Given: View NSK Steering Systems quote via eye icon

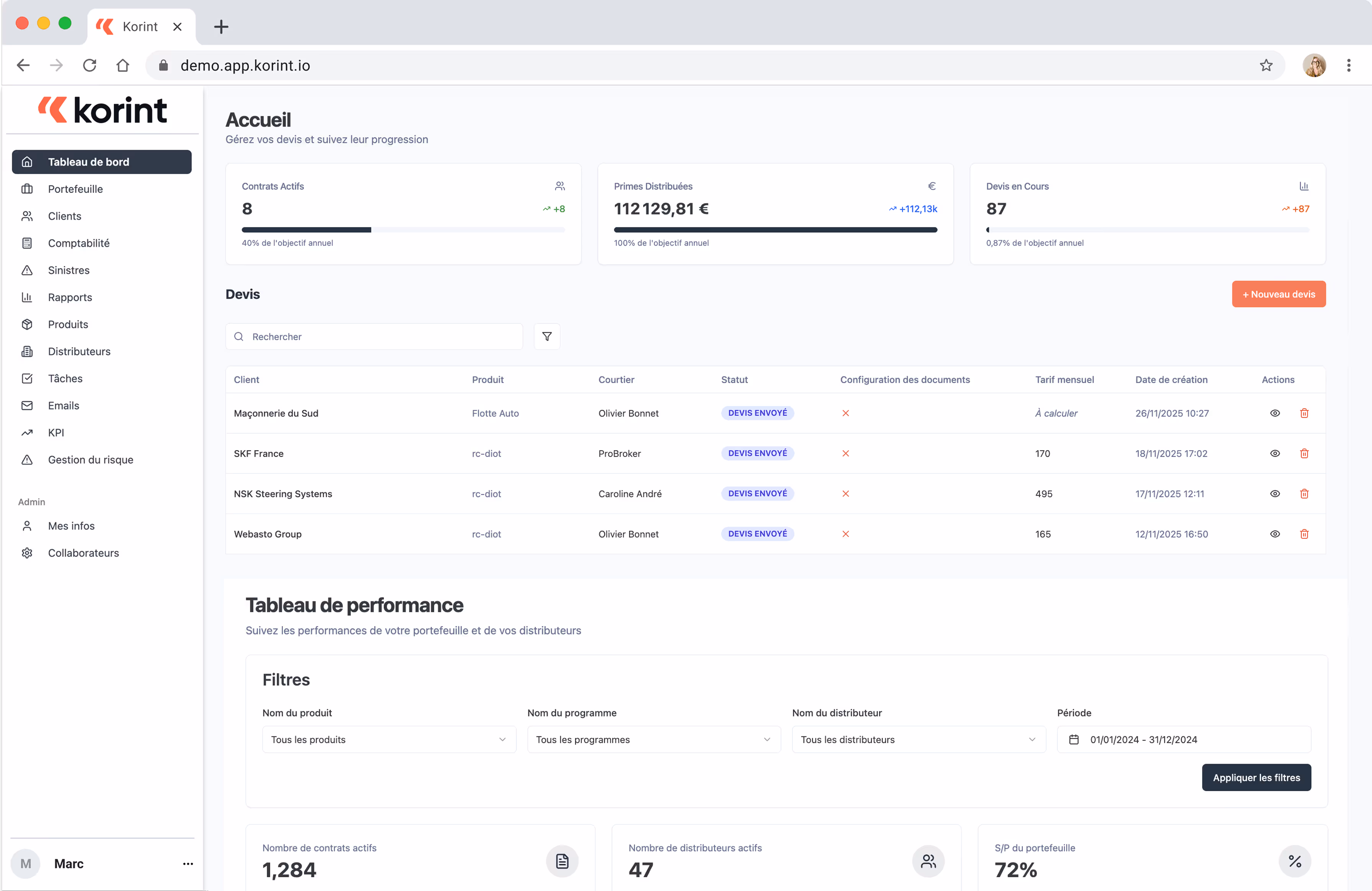Looking at the screenshot, I should point(1275,494).
